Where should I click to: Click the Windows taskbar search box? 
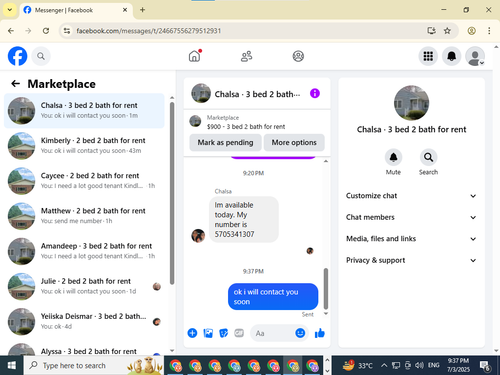(x=94, y=365)
